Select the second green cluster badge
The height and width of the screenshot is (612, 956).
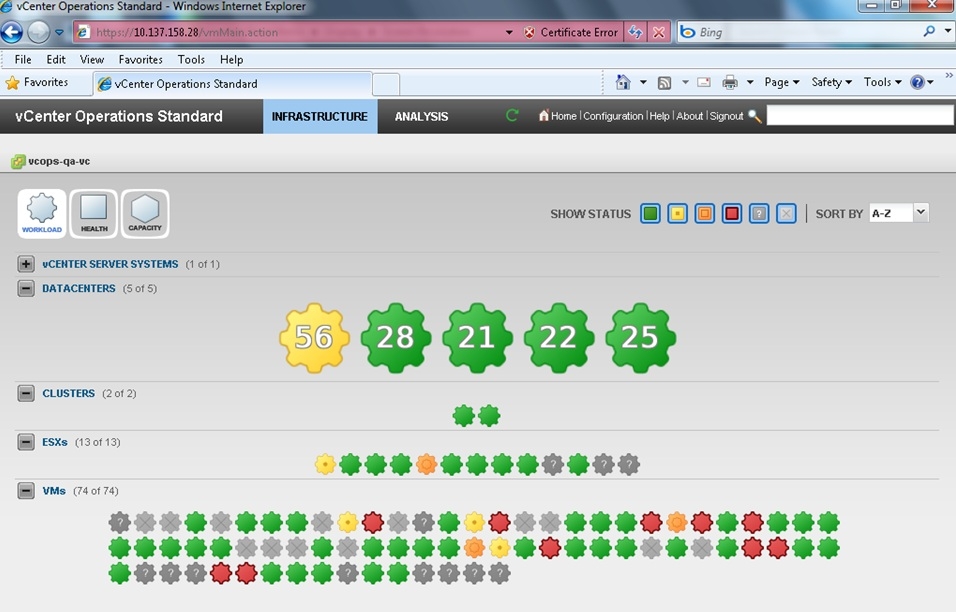489,416
